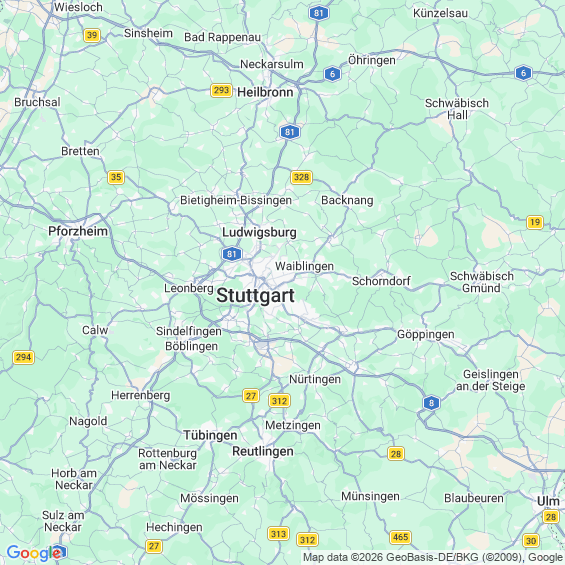
Task: Select the Ulm city label
Action: click(x=548, y=501)
